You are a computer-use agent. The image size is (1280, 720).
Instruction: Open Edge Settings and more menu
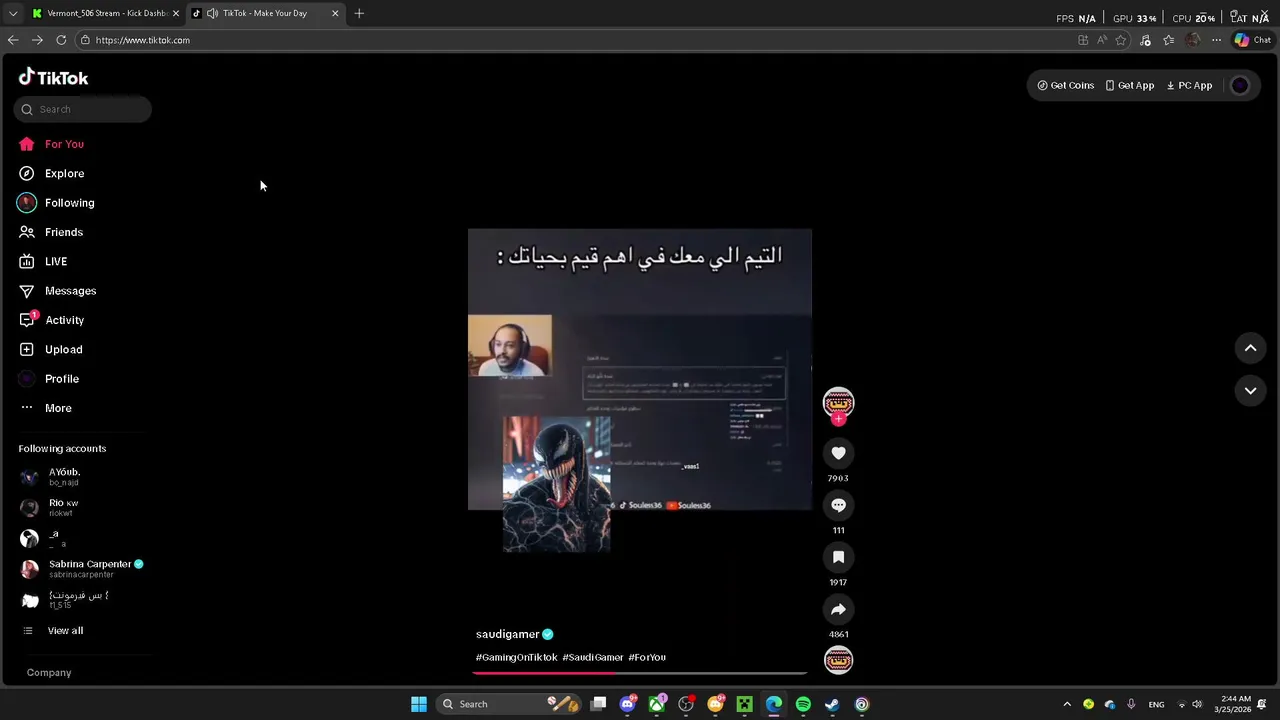pyautogui.click(x=1216, y=40)
